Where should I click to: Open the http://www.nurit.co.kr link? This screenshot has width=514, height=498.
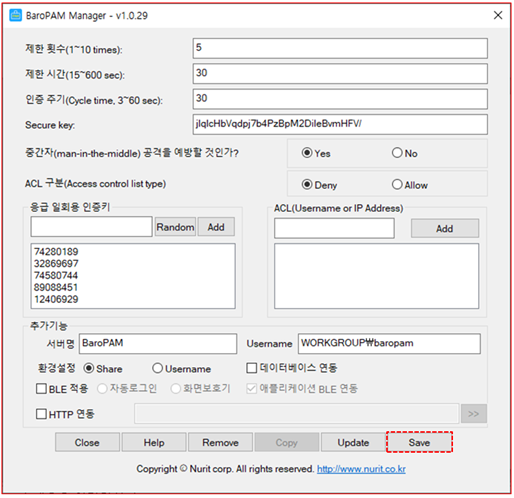pos(361,469)
